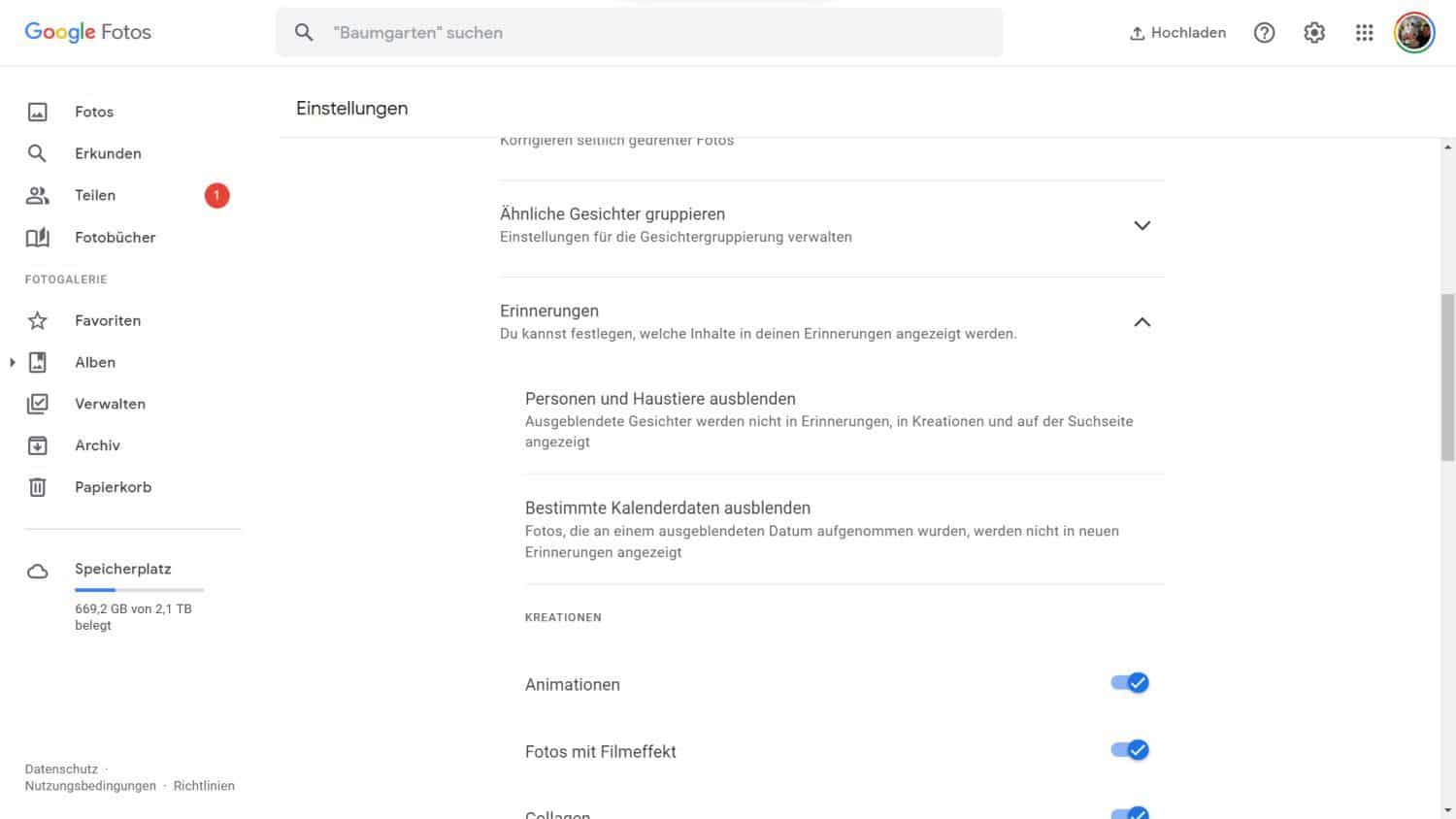Open the Datenschutz link
The width and height of the screenshot is (1456, 819).
[x=61, y=769]
